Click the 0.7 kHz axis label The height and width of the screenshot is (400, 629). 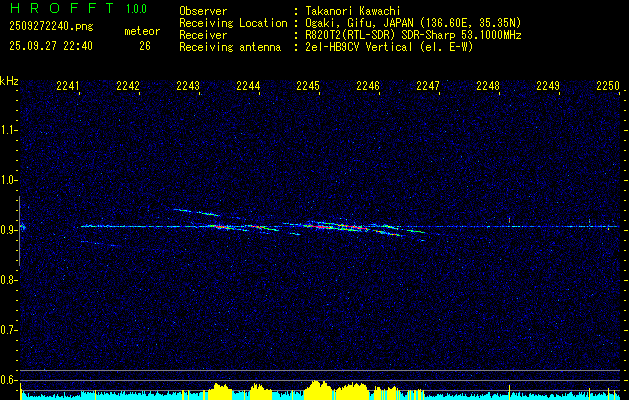pyautogui.click(x=8, y=330)
